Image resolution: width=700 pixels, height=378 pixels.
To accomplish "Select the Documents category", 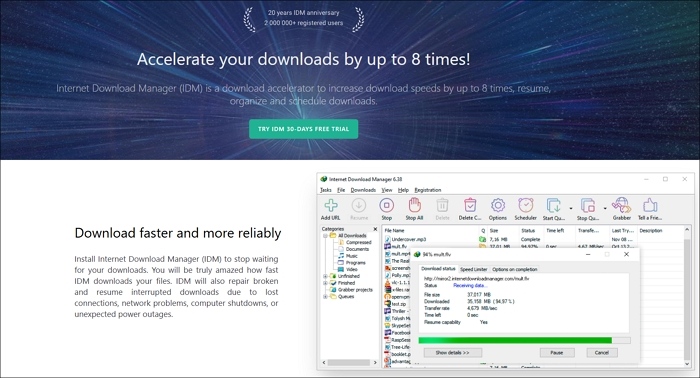I will 357,249.
